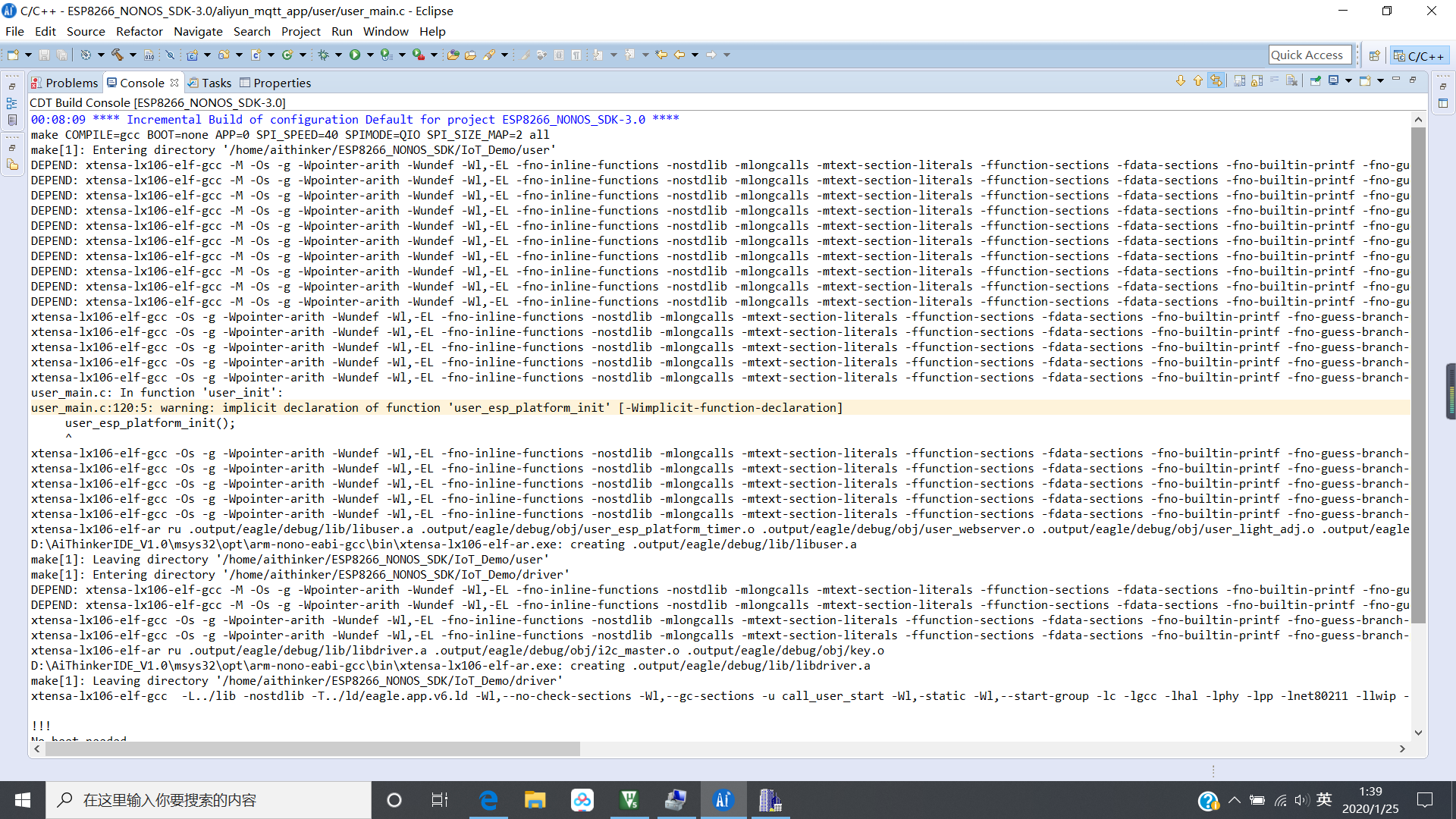The width and height of the screenshot is (1456, 819).
Task: Click the Search flashlight icon
Action: (488, 55)
